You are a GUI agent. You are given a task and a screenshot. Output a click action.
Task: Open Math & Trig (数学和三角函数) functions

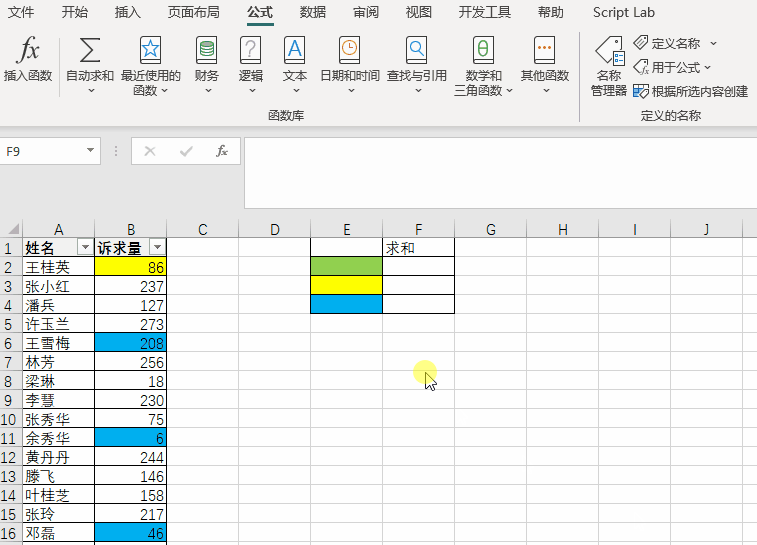(483, 66)
